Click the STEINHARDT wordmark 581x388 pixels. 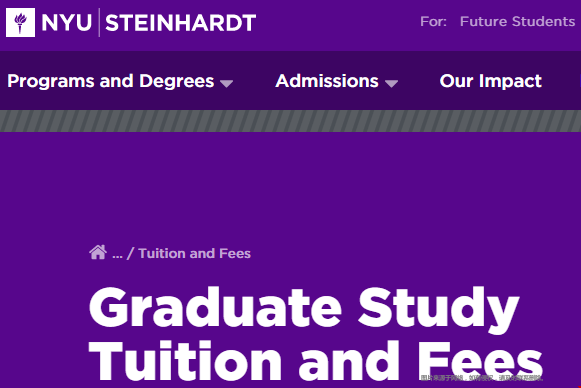click(x=180, y=23)
